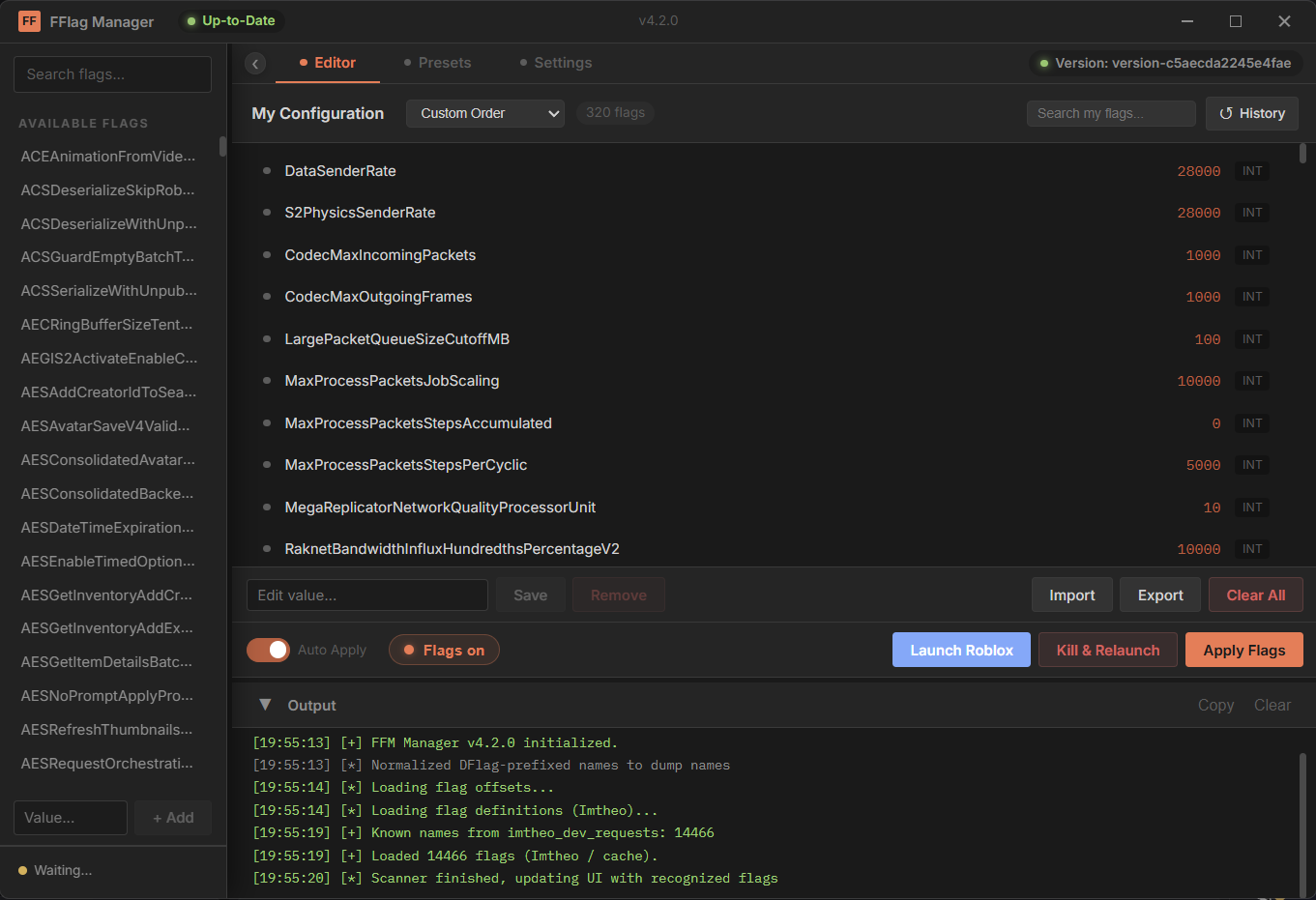Screen dimensions: 1316x900
Task: Click Clear All flags button
Action: click(1256, 595)
